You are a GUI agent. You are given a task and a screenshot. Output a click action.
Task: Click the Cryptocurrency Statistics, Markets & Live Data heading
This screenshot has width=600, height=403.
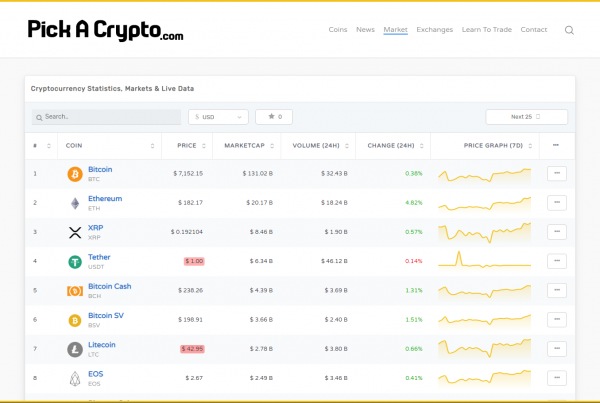tap(112, 88)
